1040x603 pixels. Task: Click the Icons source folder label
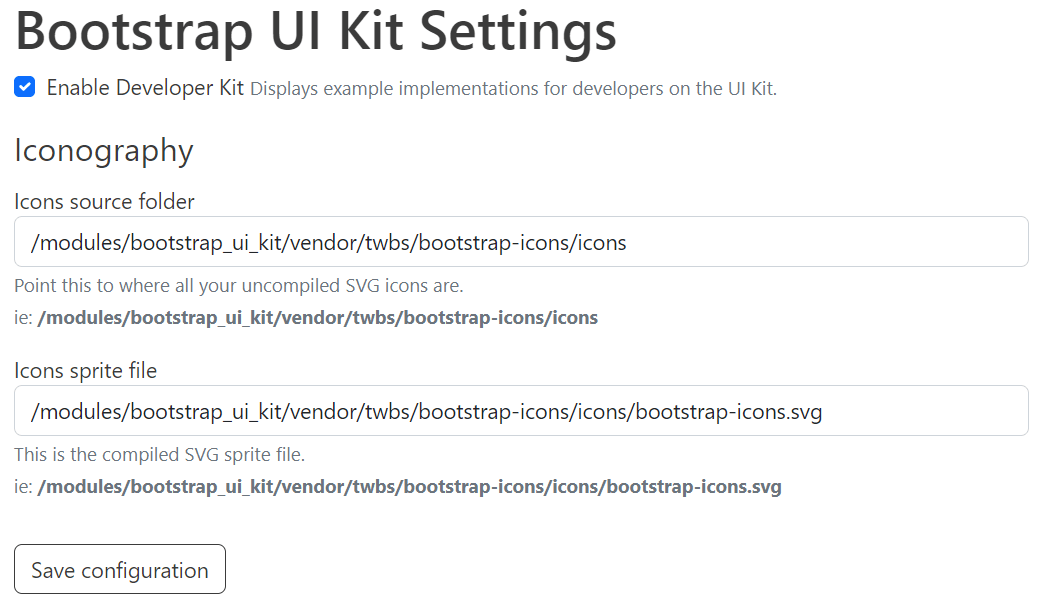click(x=104, y=202)
